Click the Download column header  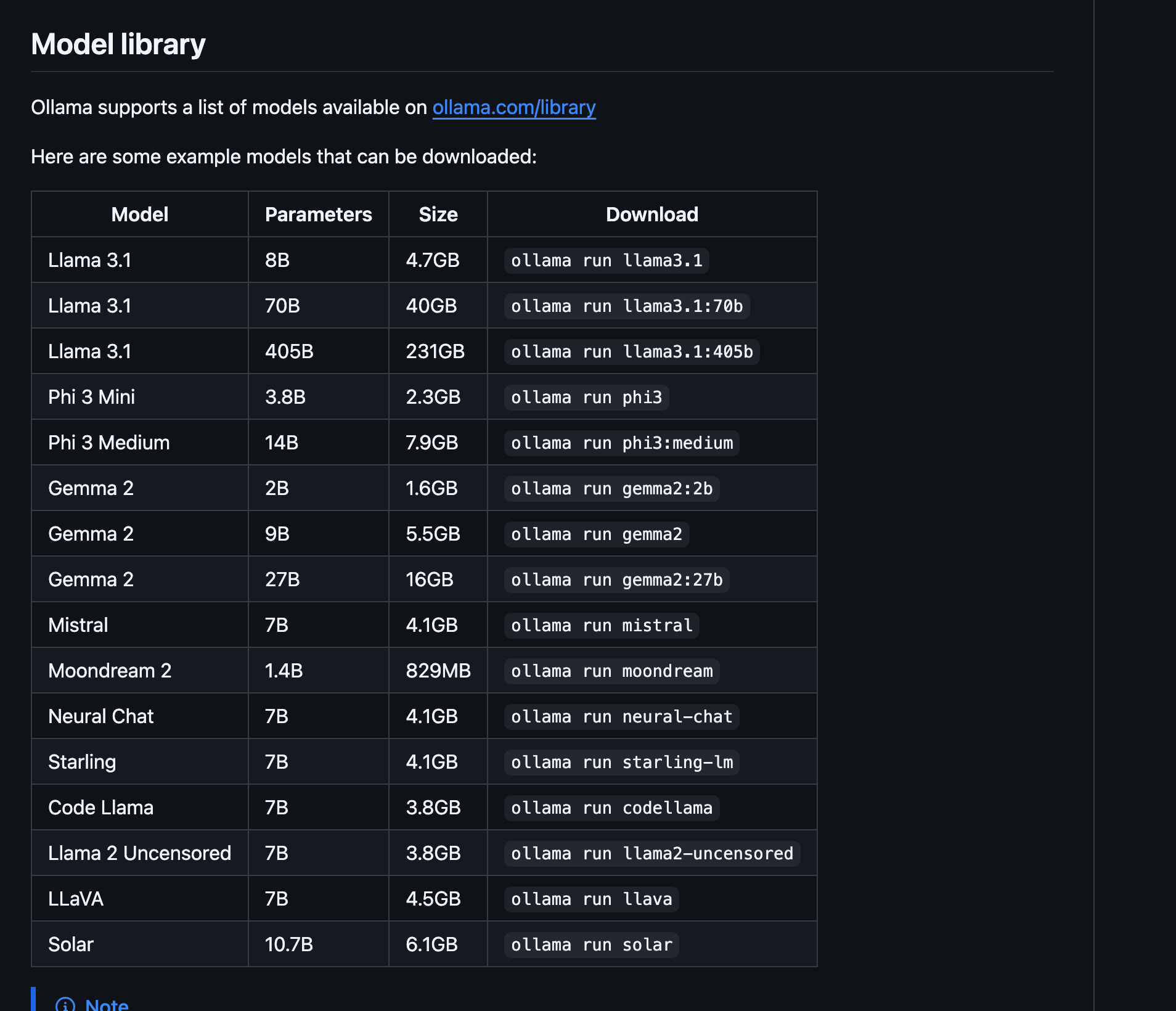tap(652, 215)
